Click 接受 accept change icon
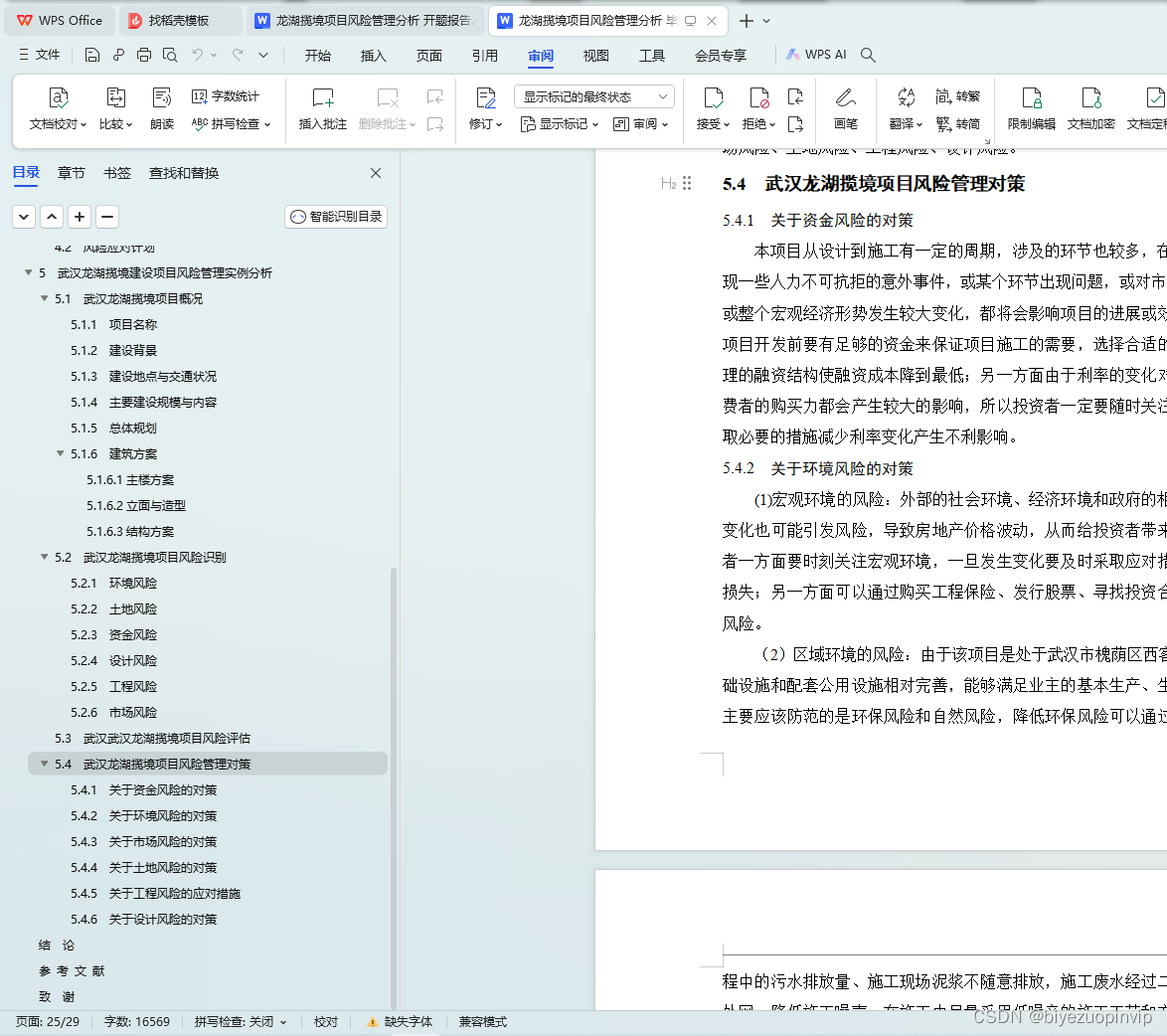Viewport: 1167px width, 1036px height. click(x=713, y=108)
